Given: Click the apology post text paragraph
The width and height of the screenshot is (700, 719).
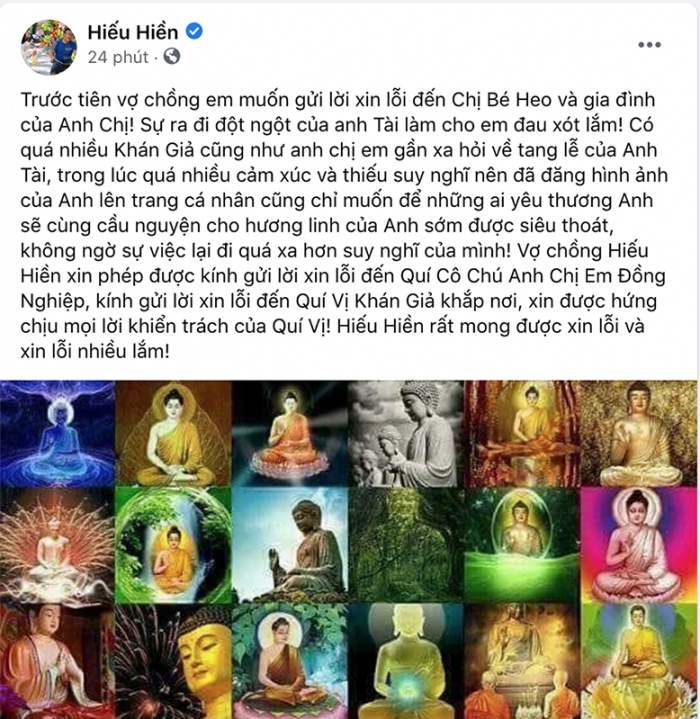Looking at the screenshot, I should [x=344, y=226].
